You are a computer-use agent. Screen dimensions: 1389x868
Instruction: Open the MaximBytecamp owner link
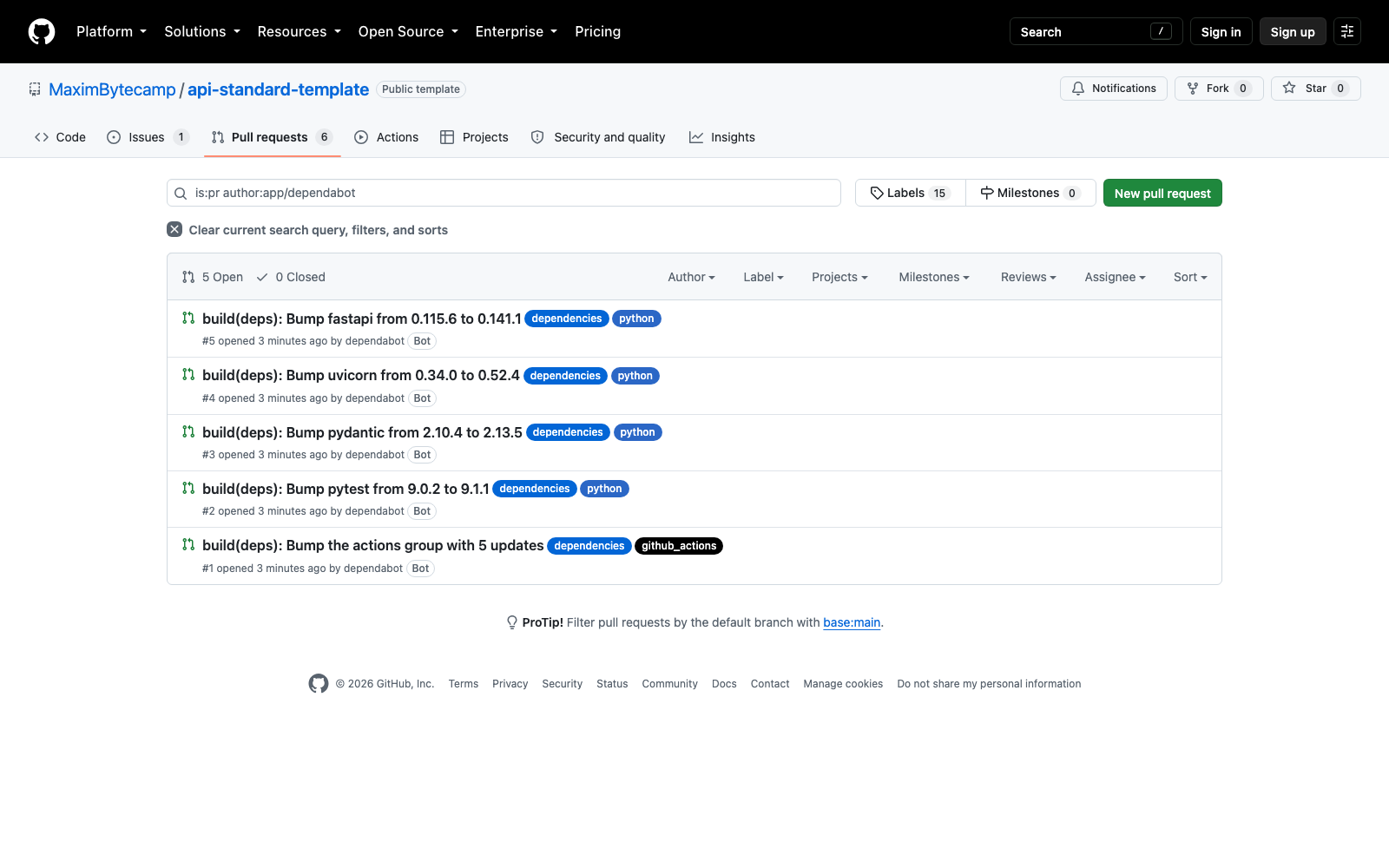pos(112,89)
